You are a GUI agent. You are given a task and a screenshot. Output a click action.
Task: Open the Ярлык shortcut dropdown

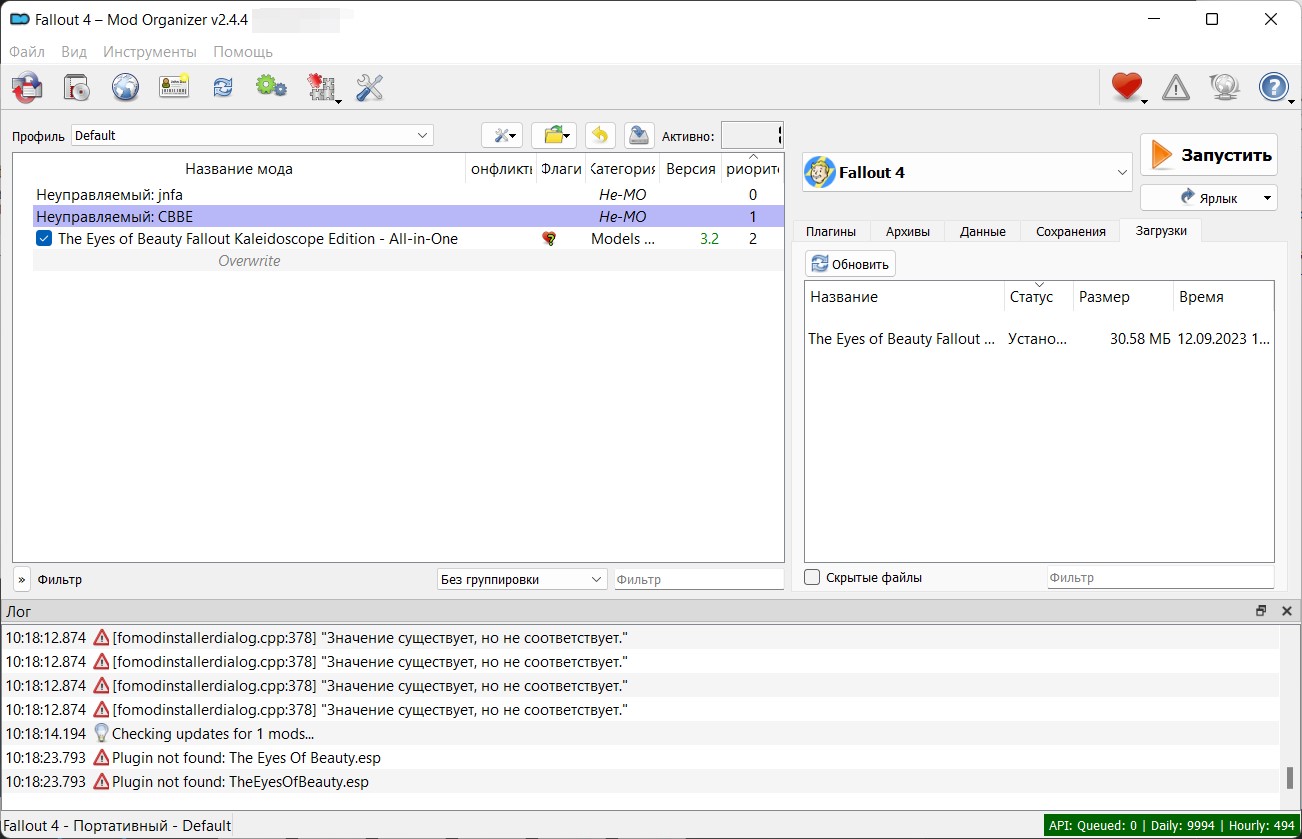pyautogui.click(x=1209, y=197)
